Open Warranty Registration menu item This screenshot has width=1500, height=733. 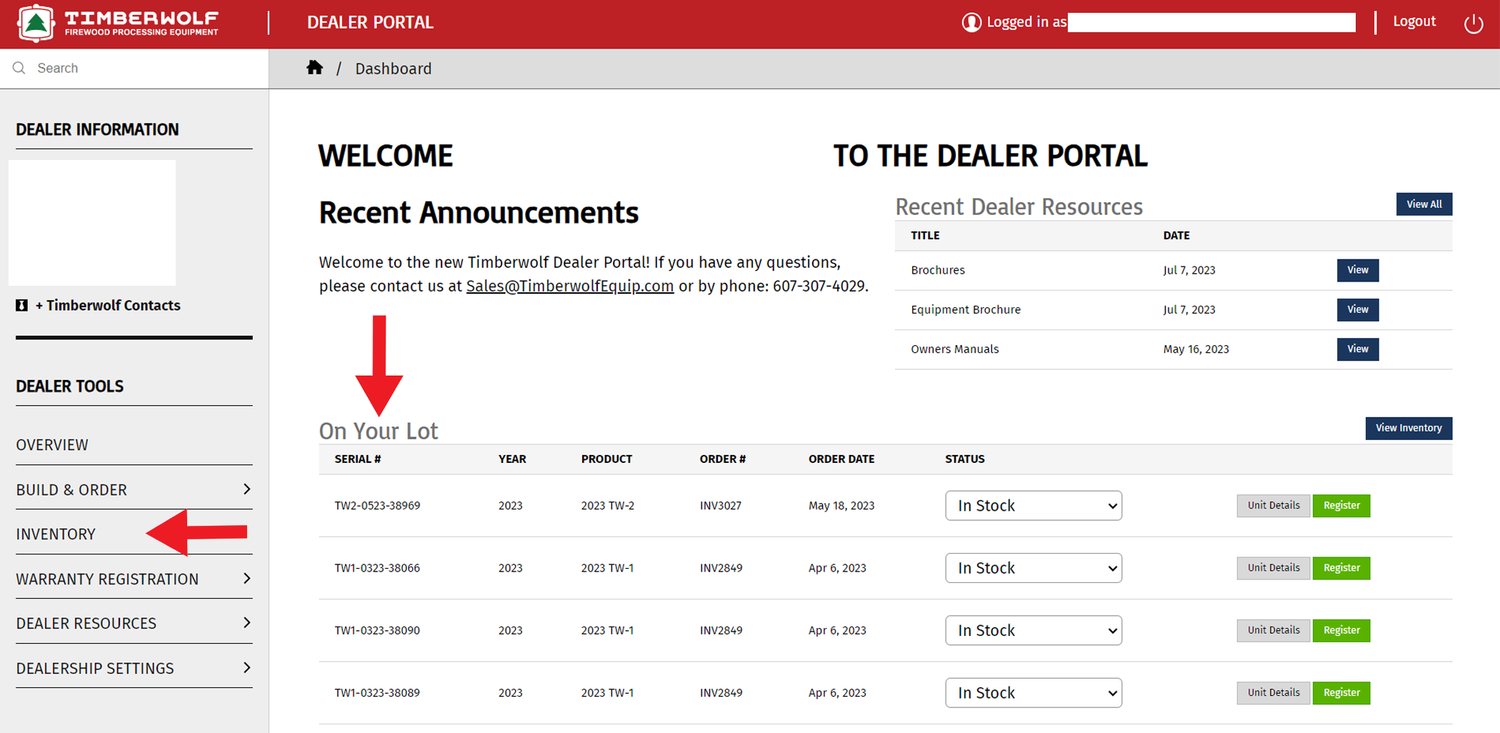pos(107,579)
